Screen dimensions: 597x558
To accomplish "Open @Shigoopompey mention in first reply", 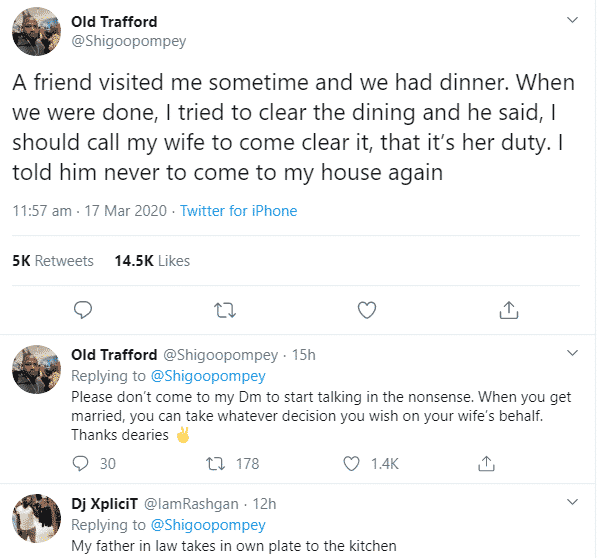I will [x=208, y=376].
